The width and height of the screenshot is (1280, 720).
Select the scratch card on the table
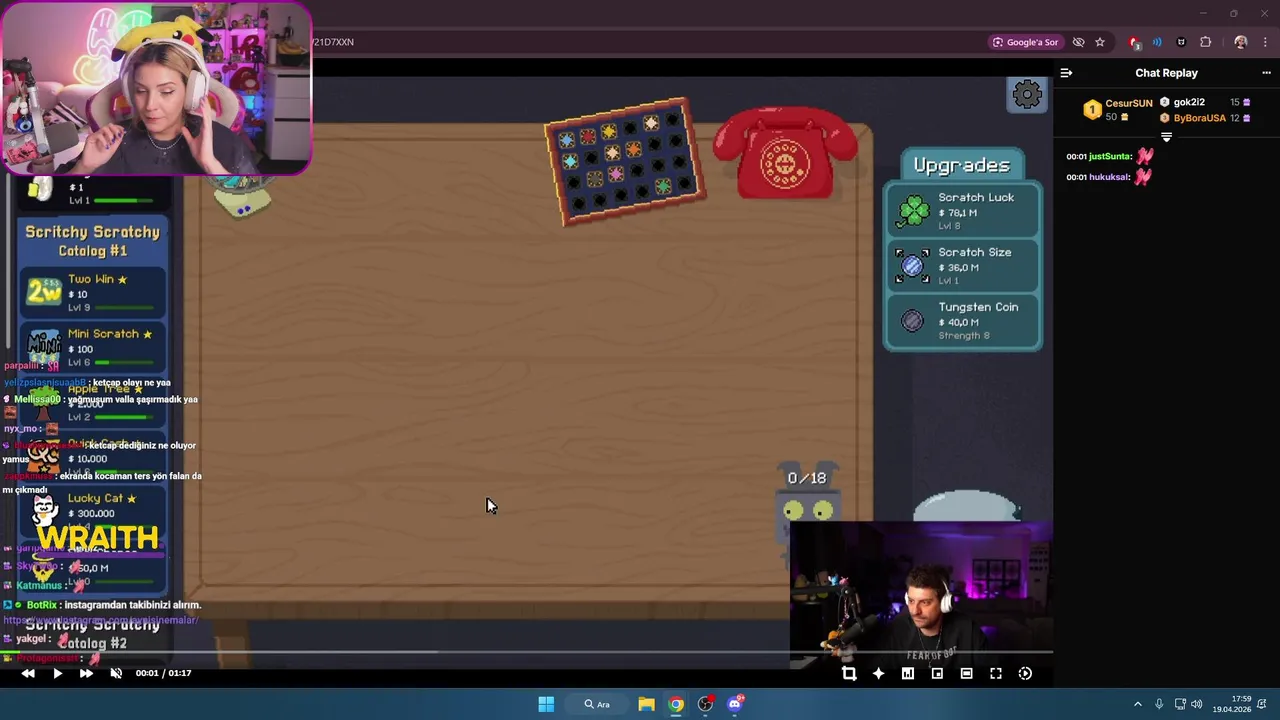click(625, 160)
